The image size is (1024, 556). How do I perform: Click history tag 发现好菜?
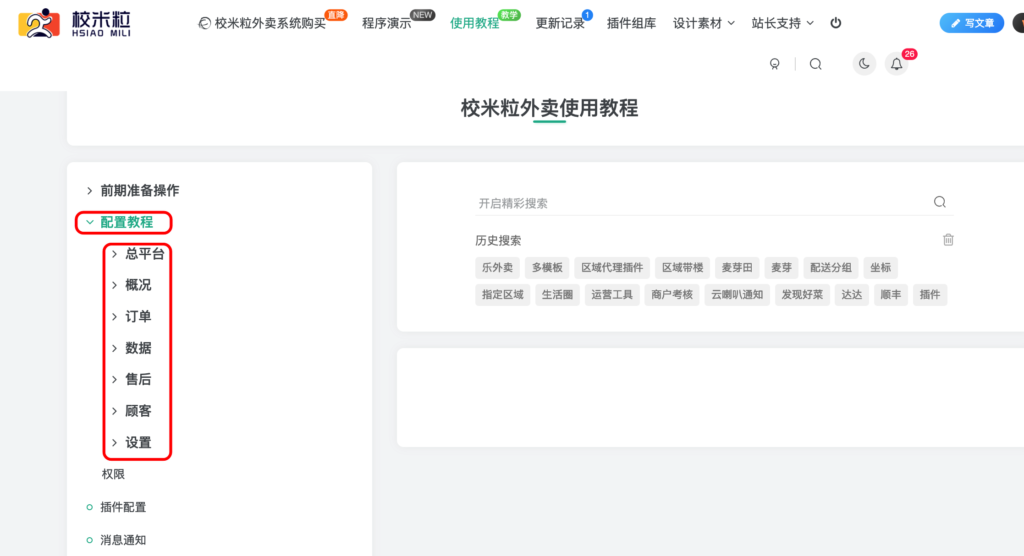802,295
